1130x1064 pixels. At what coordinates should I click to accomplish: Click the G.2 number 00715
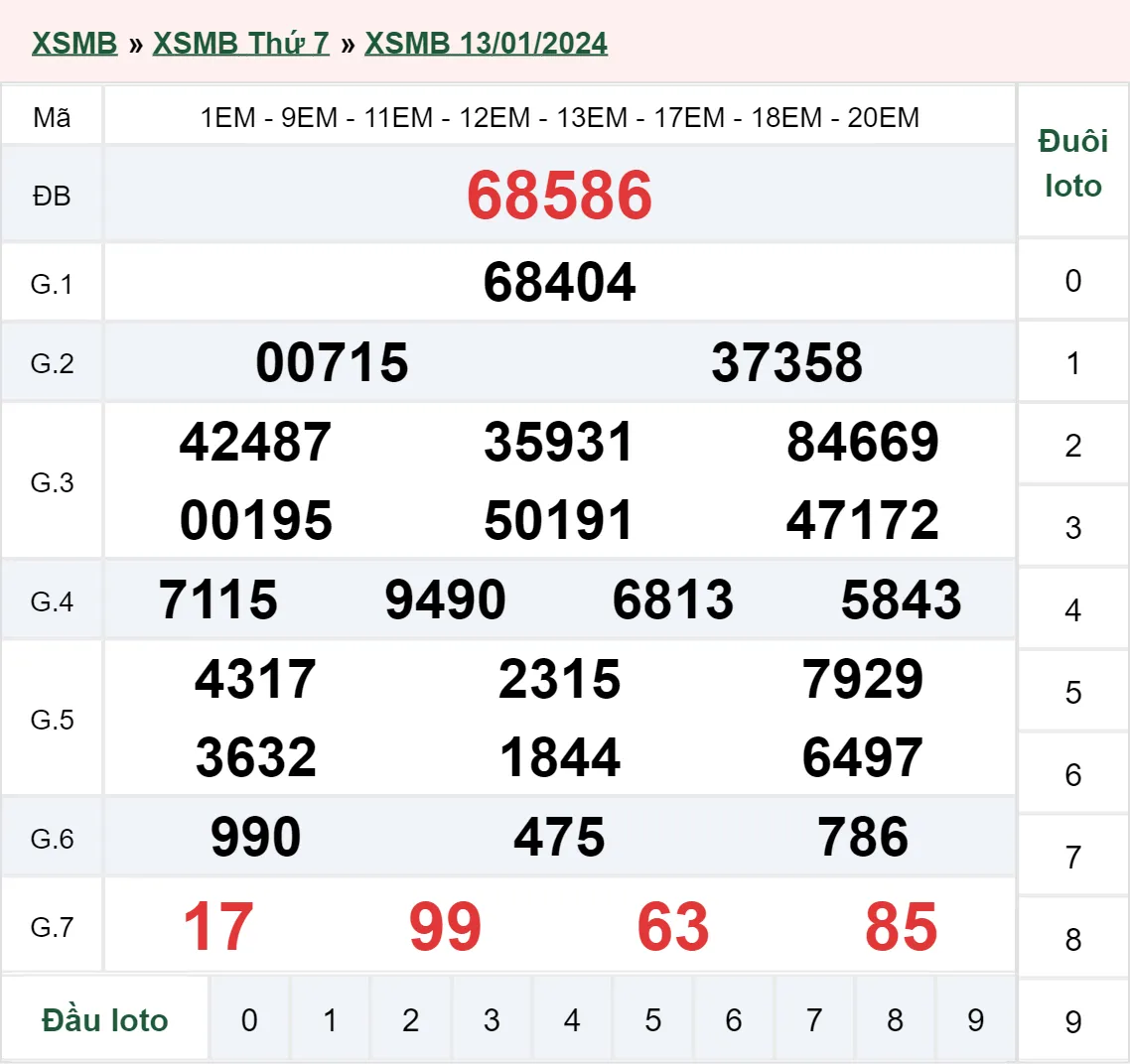tap(332, 362)
